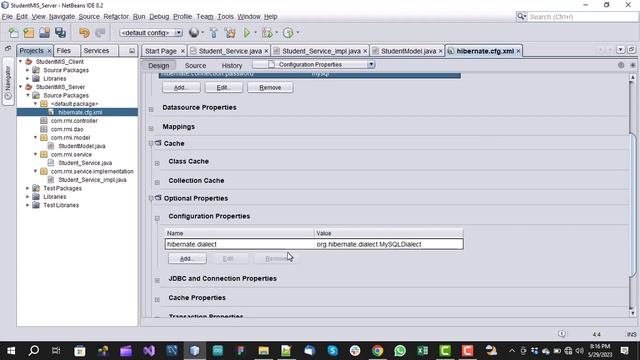This screenshot has width=640, height=360.
Task: Run Project with green play icon
Action: pyautogui.click(x=247, y=33)
